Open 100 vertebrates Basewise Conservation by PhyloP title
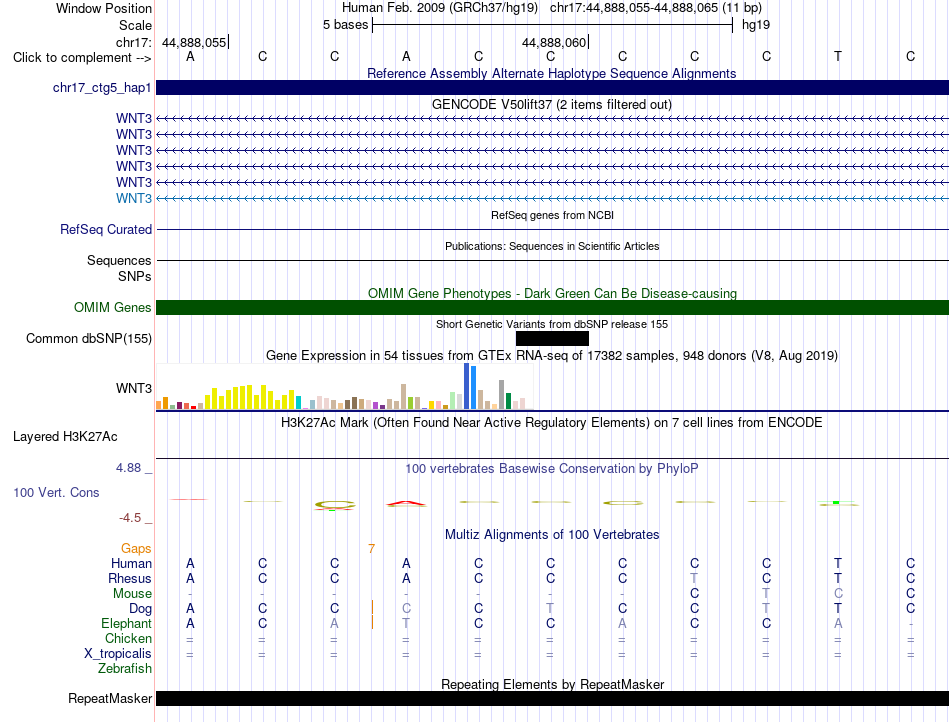950x722 pixels. click(x=552, y=468)
